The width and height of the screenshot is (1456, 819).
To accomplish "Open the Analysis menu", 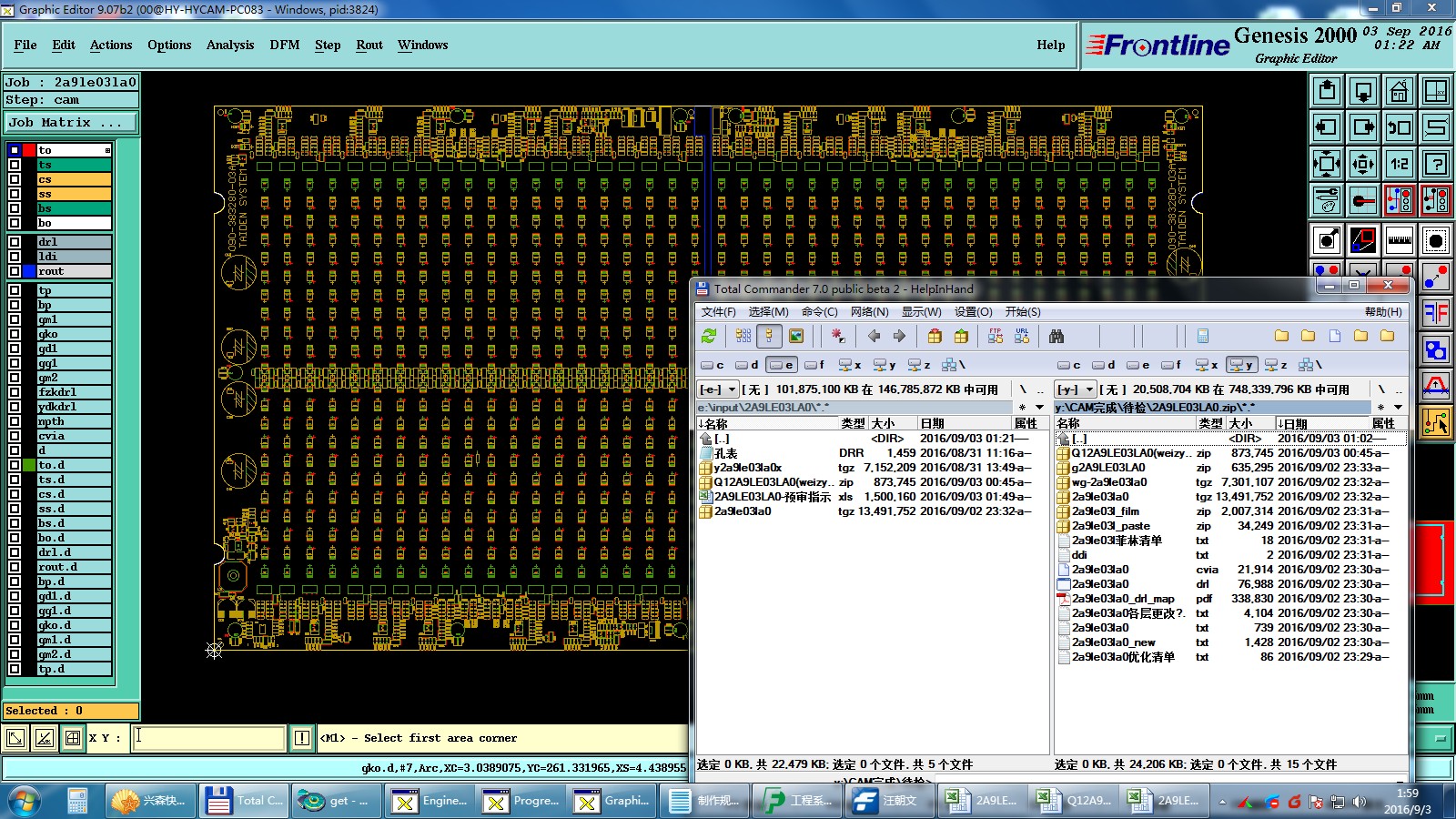I will coord(229,45).
